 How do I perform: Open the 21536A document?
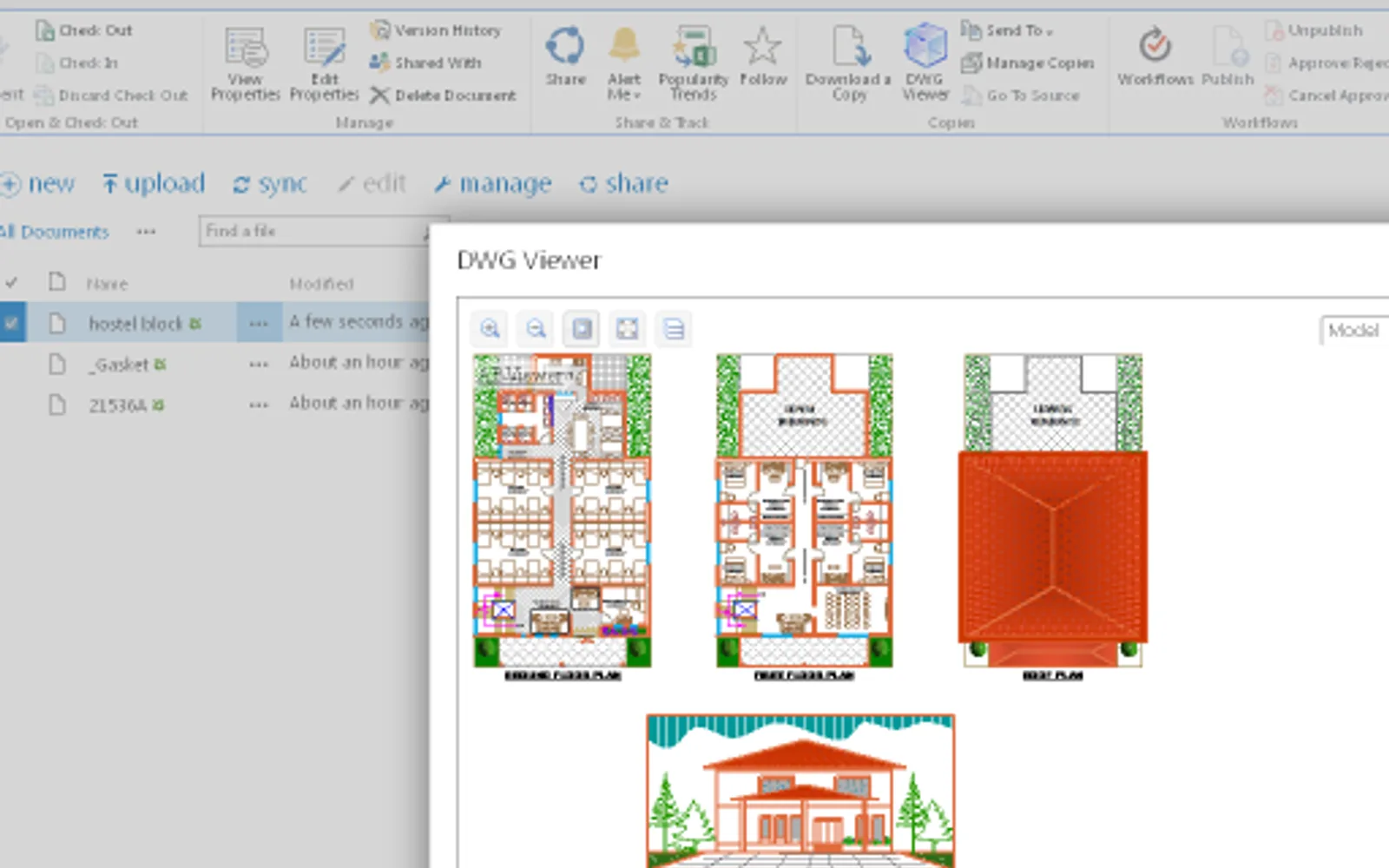117,405
